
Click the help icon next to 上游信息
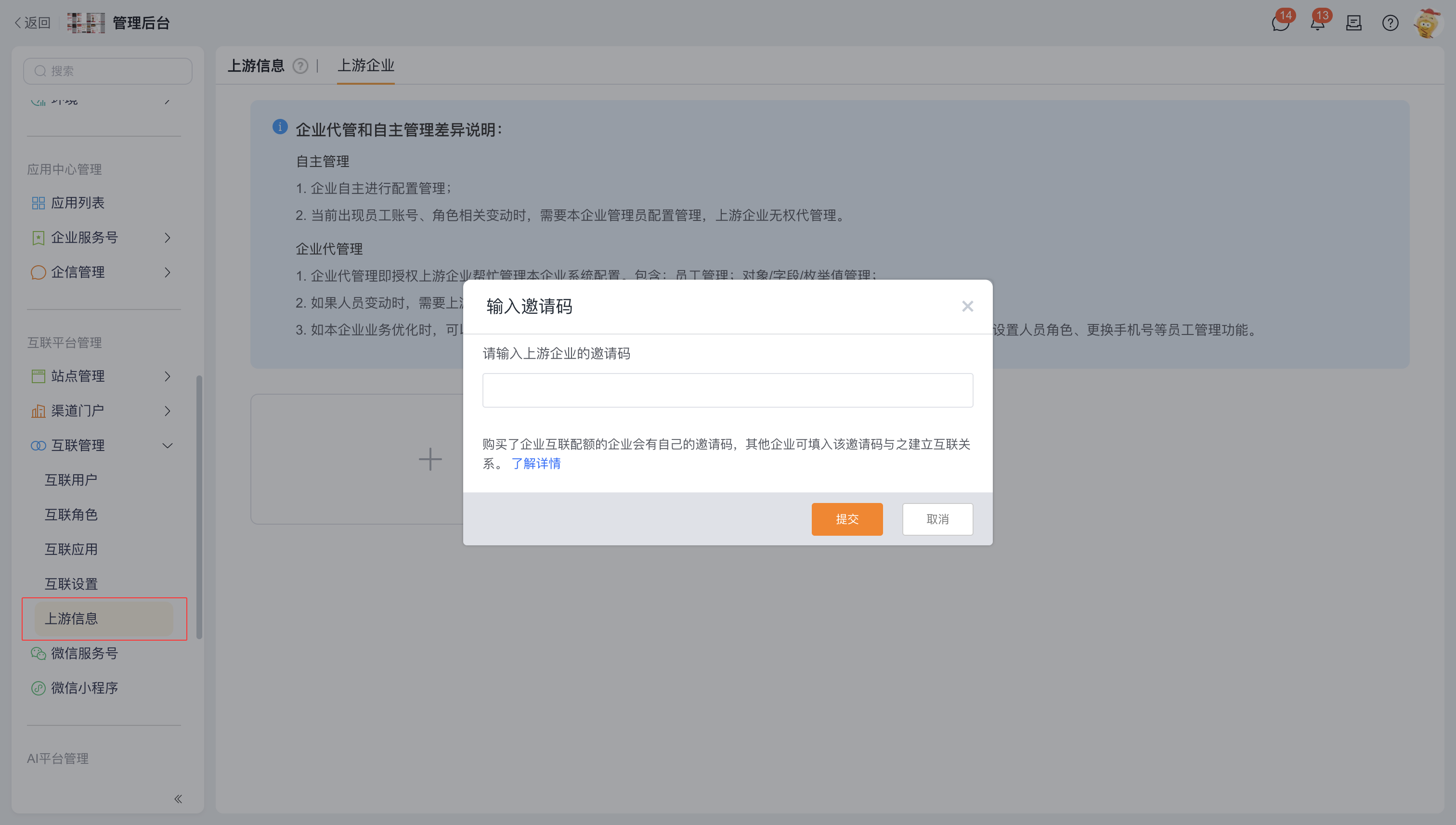click(x=300, y=66)
